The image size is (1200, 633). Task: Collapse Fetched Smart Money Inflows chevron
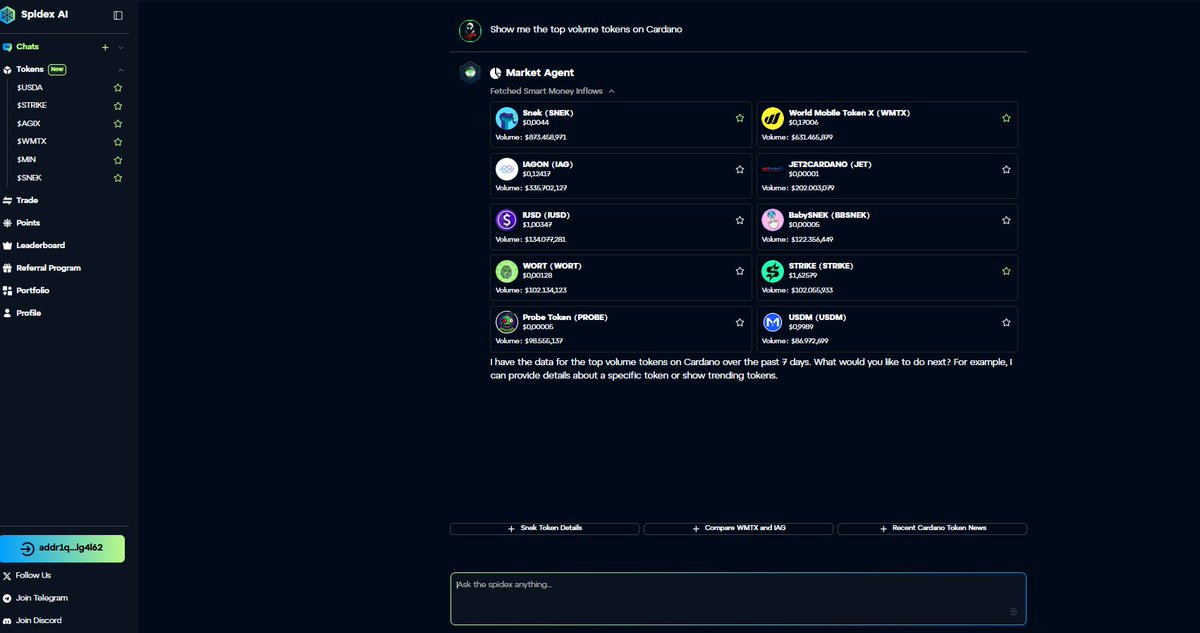[x=611, y=91]
